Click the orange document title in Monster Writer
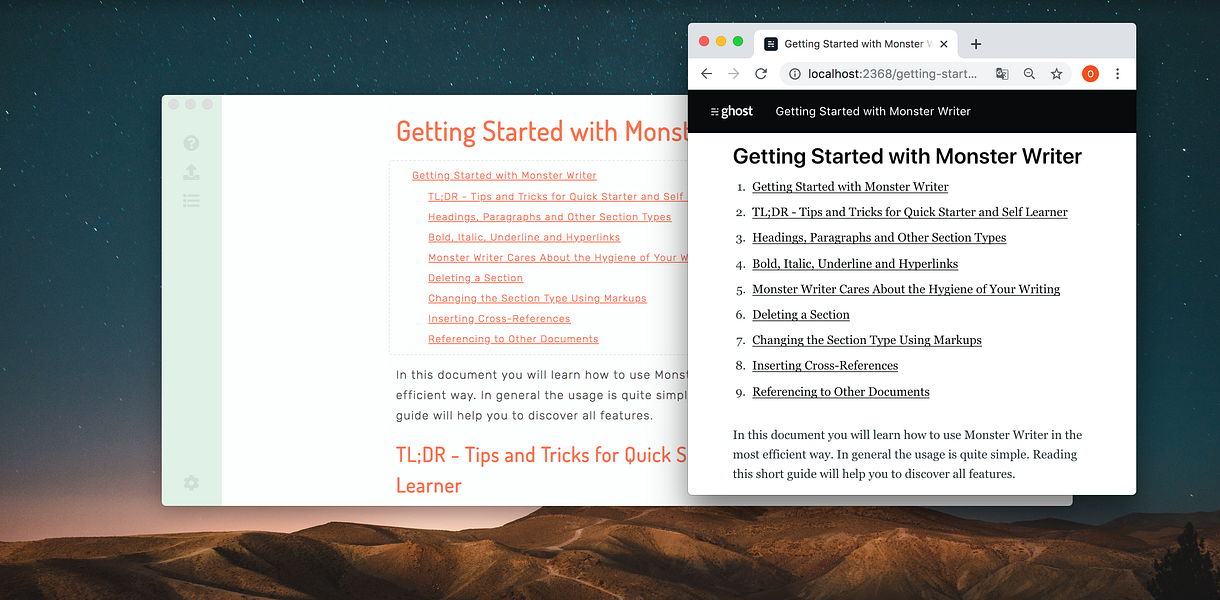Screen dimensions: 1220x600 pyautogui.click(x=542, y=132)
